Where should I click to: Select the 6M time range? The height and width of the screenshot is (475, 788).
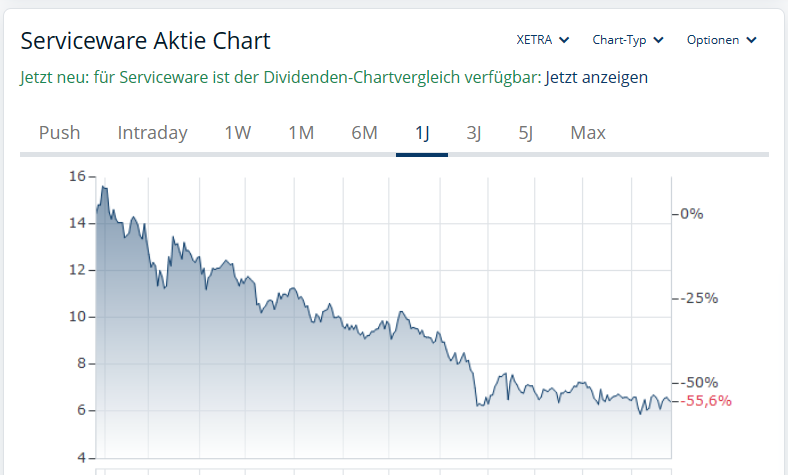click(x=364, y=133)
